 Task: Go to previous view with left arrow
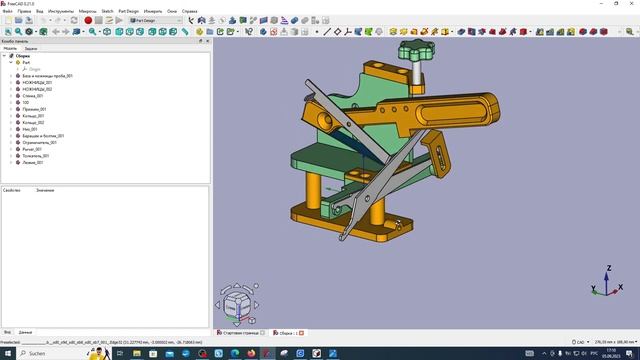56,32
